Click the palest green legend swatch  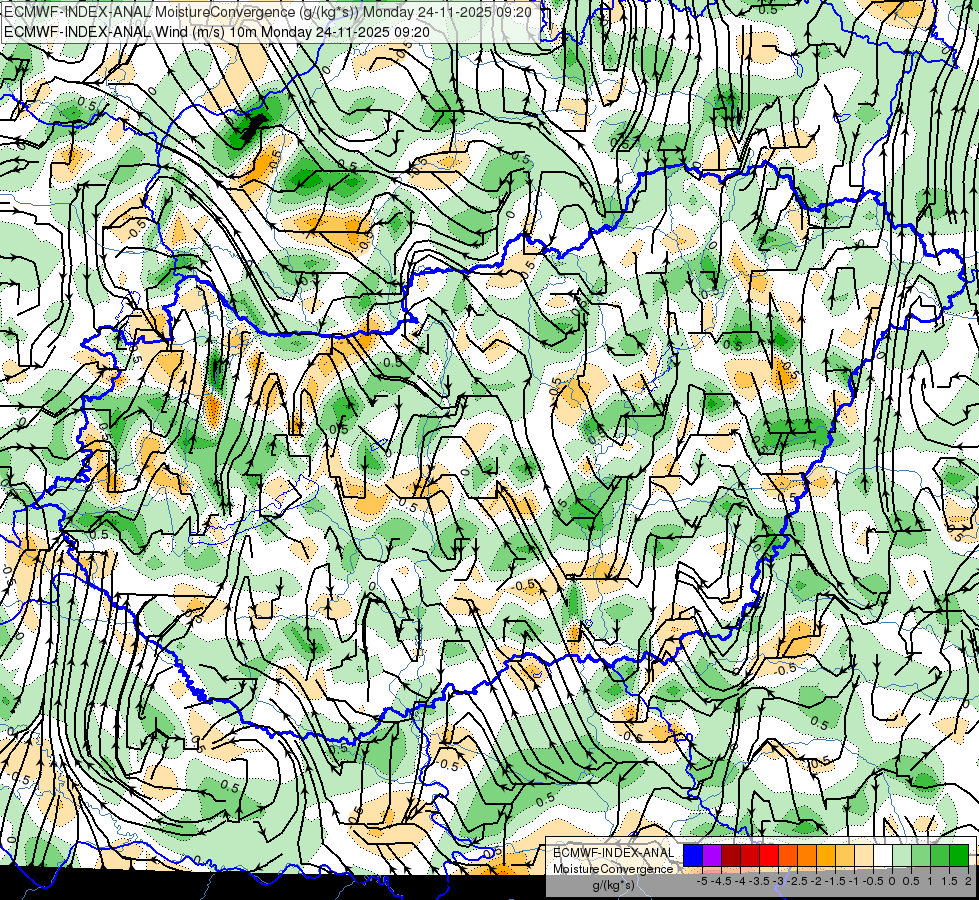point(902,855)
